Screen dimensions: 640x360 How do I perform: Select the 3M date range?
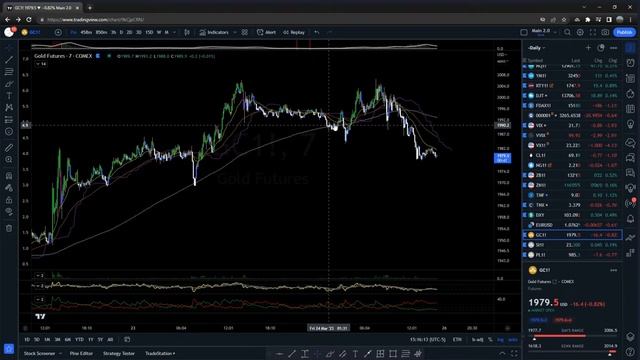click(x=58, y=340)
